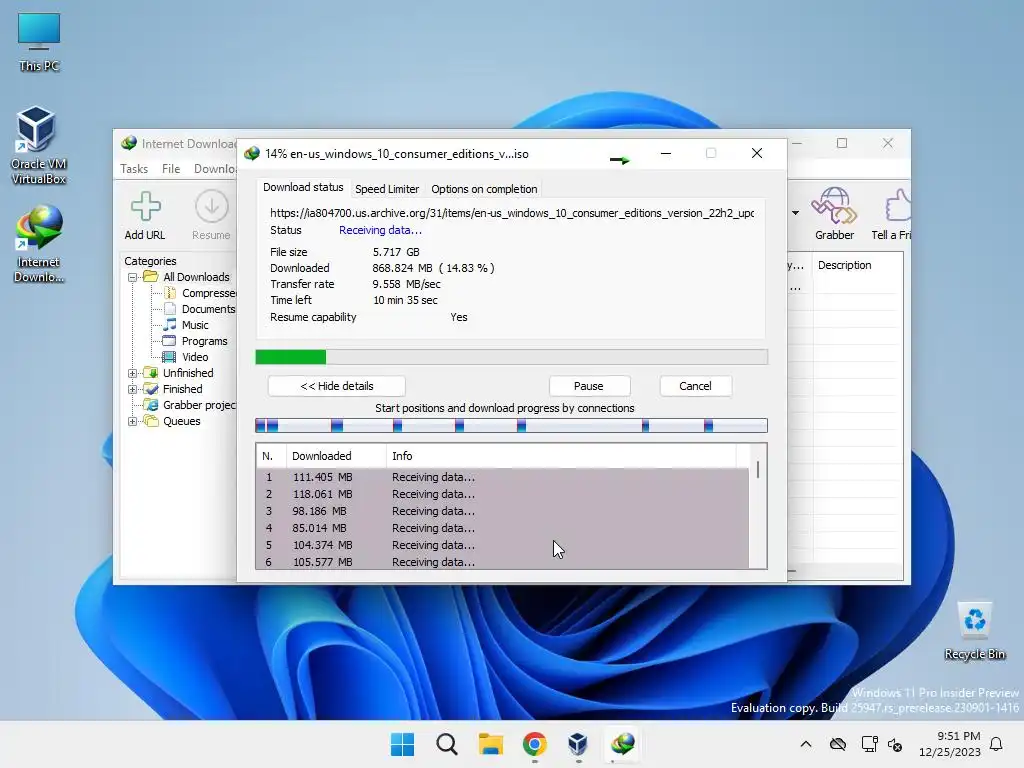Open notifications bell icon
Viewport: 1024px width, 768px height.
pyautogui.click(x=997, y=744)
